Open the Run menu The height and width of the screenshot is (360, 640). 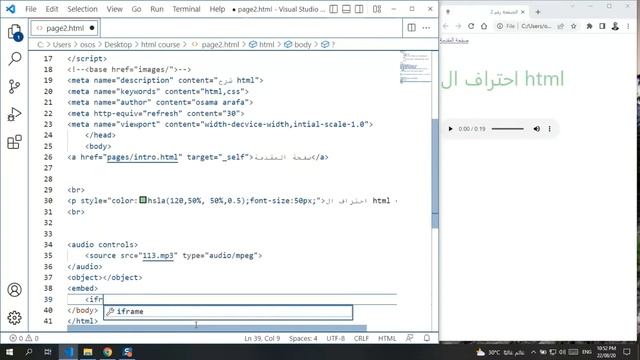click(157, 9)
